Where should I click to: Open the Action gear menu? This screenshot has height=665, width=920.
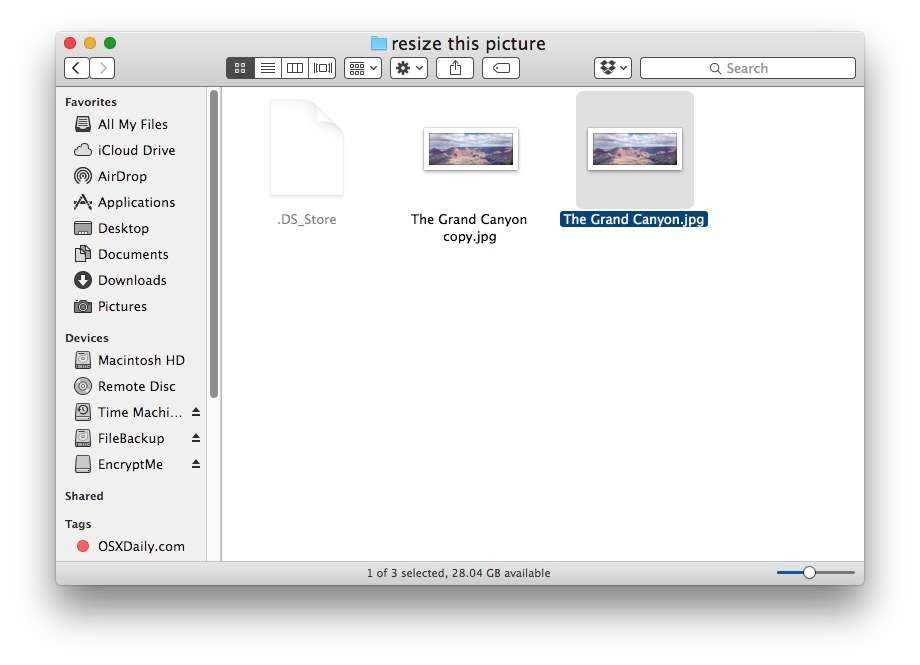[x=408, y=68]
